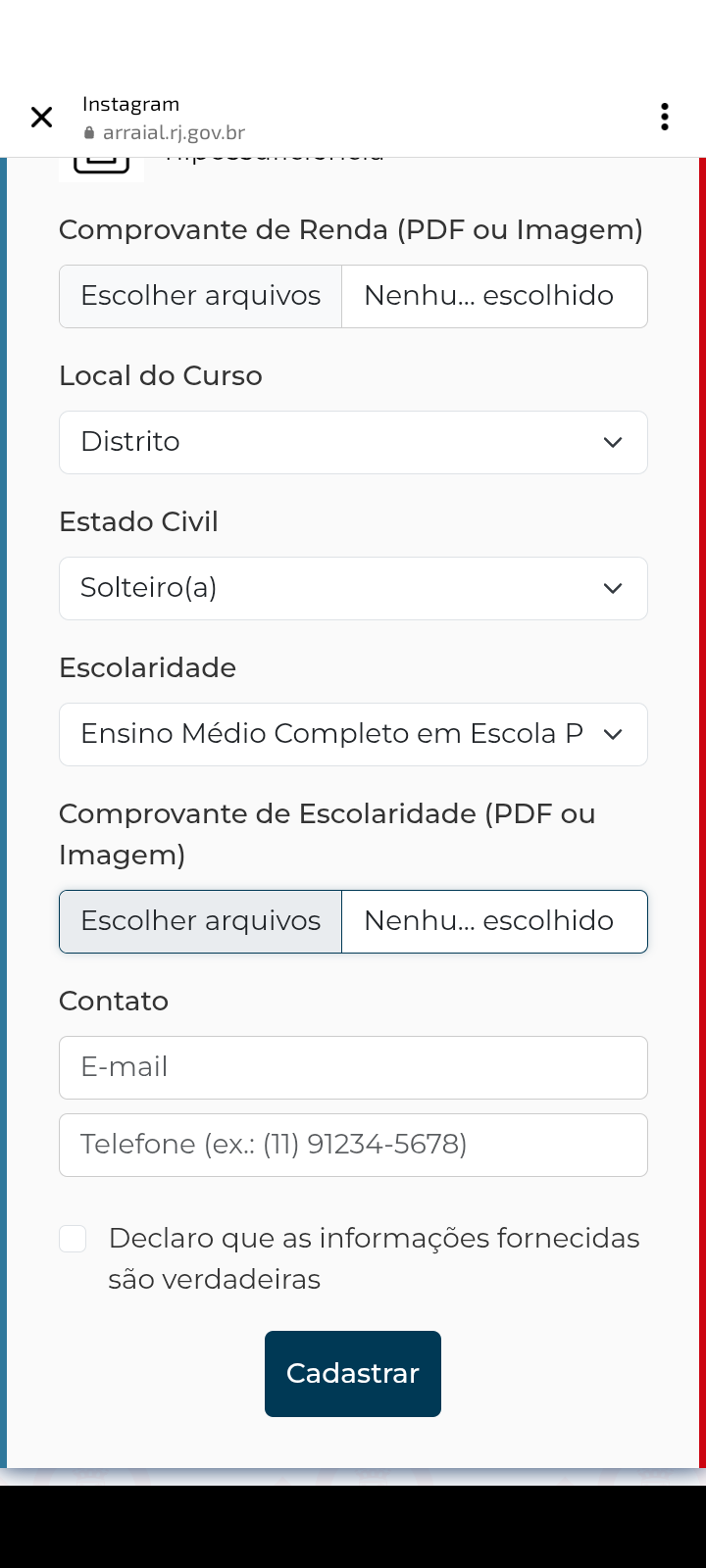Expand the Local do Curso dropdown
This screenshot has width=706, height=1568.
click(353, 442)
